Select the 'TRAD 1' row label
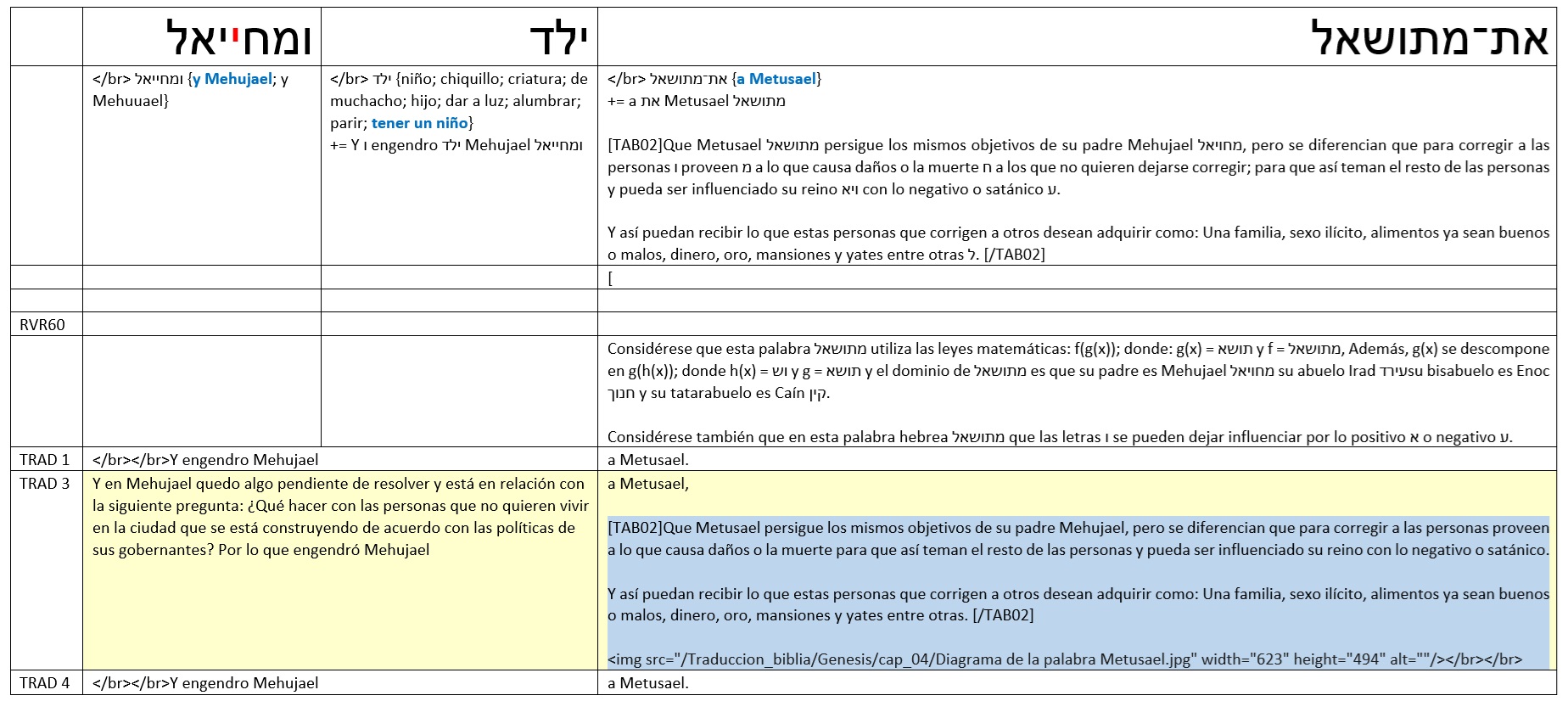Viewport: 1568px width, 701px height. pyautogui.click(x=45, y=460)
